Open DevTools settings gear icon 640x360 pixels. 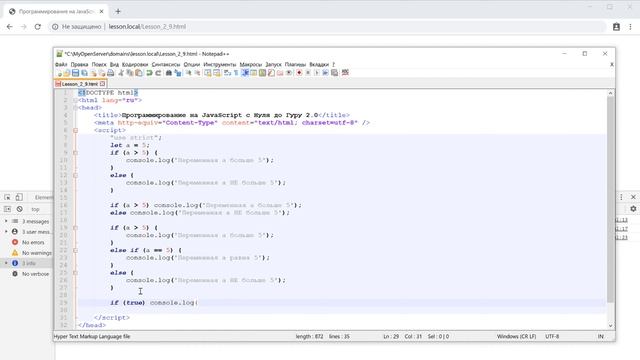click(633, 209)
